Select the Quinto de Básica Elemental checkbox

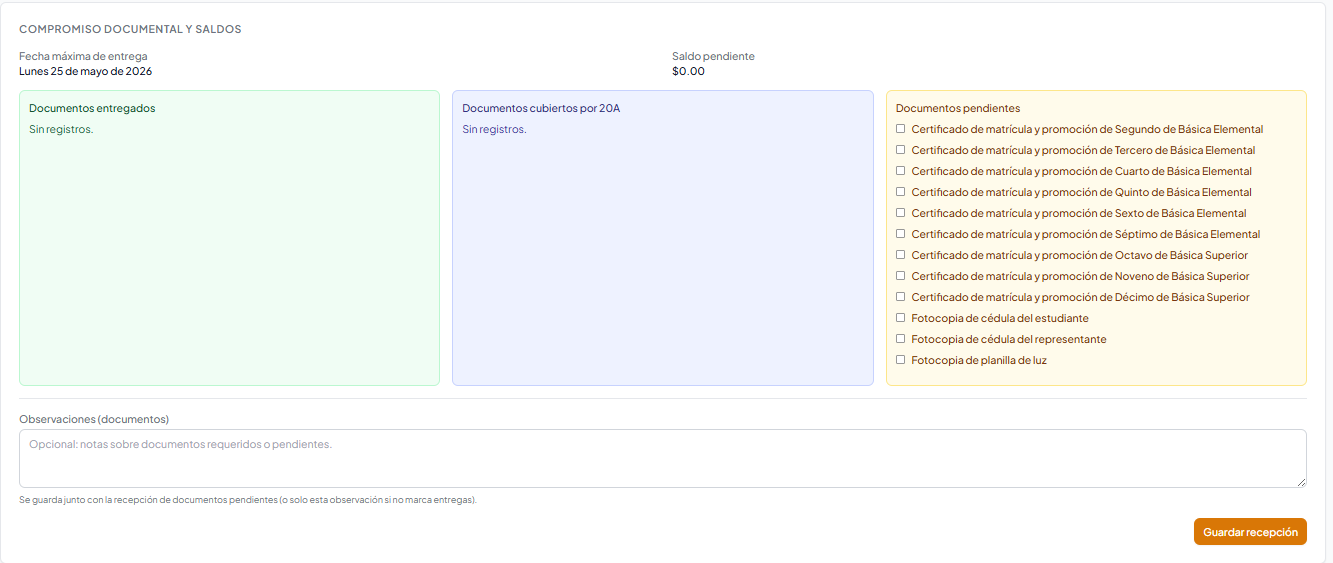coord(901,192)
